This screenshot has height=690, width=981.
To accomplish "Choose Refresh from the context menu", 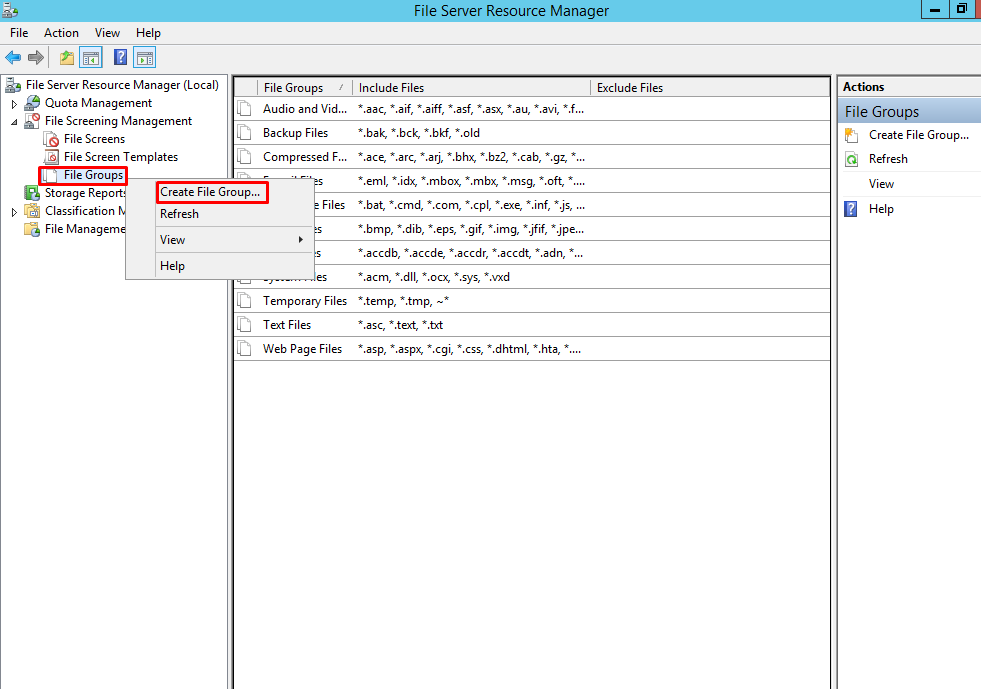I will [x=180, y=214].
